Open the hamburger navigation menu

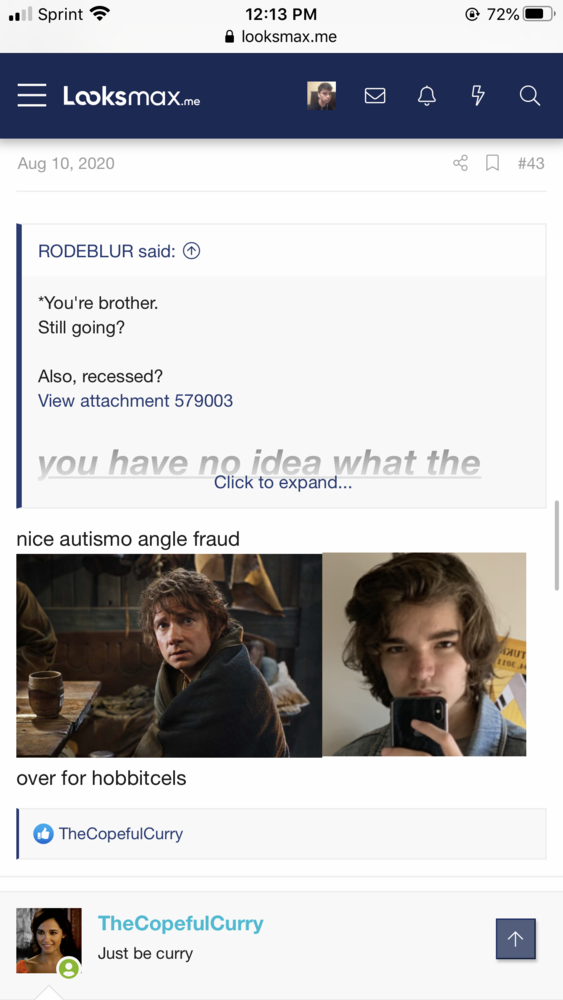coord(32,96)
